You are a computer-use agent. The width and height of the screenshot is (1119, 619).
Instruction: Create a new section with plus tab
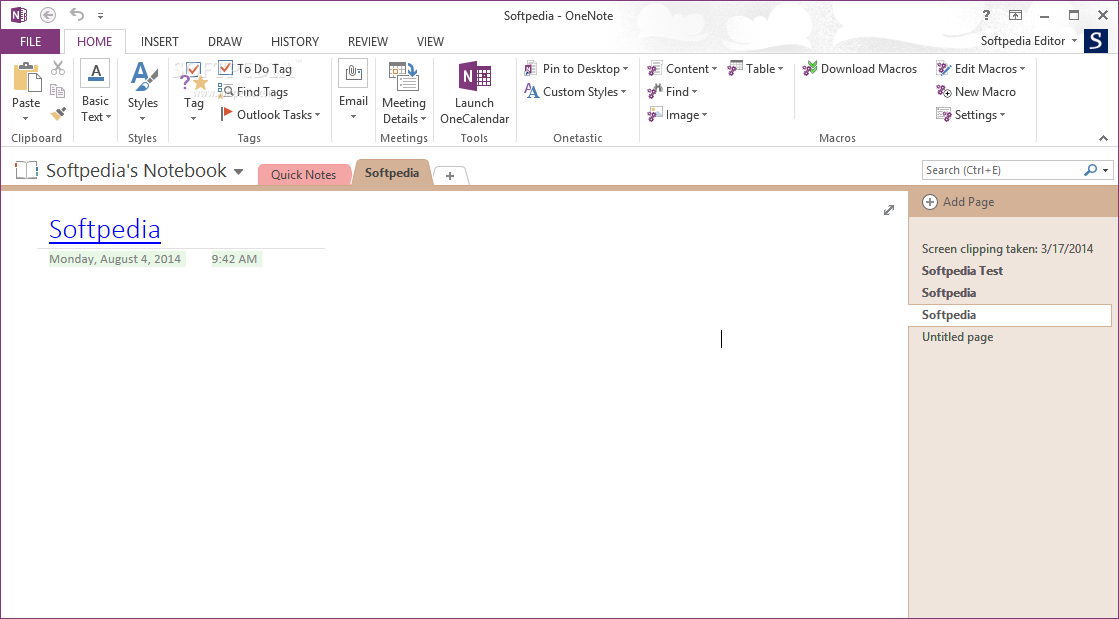[x=450, y=176]
